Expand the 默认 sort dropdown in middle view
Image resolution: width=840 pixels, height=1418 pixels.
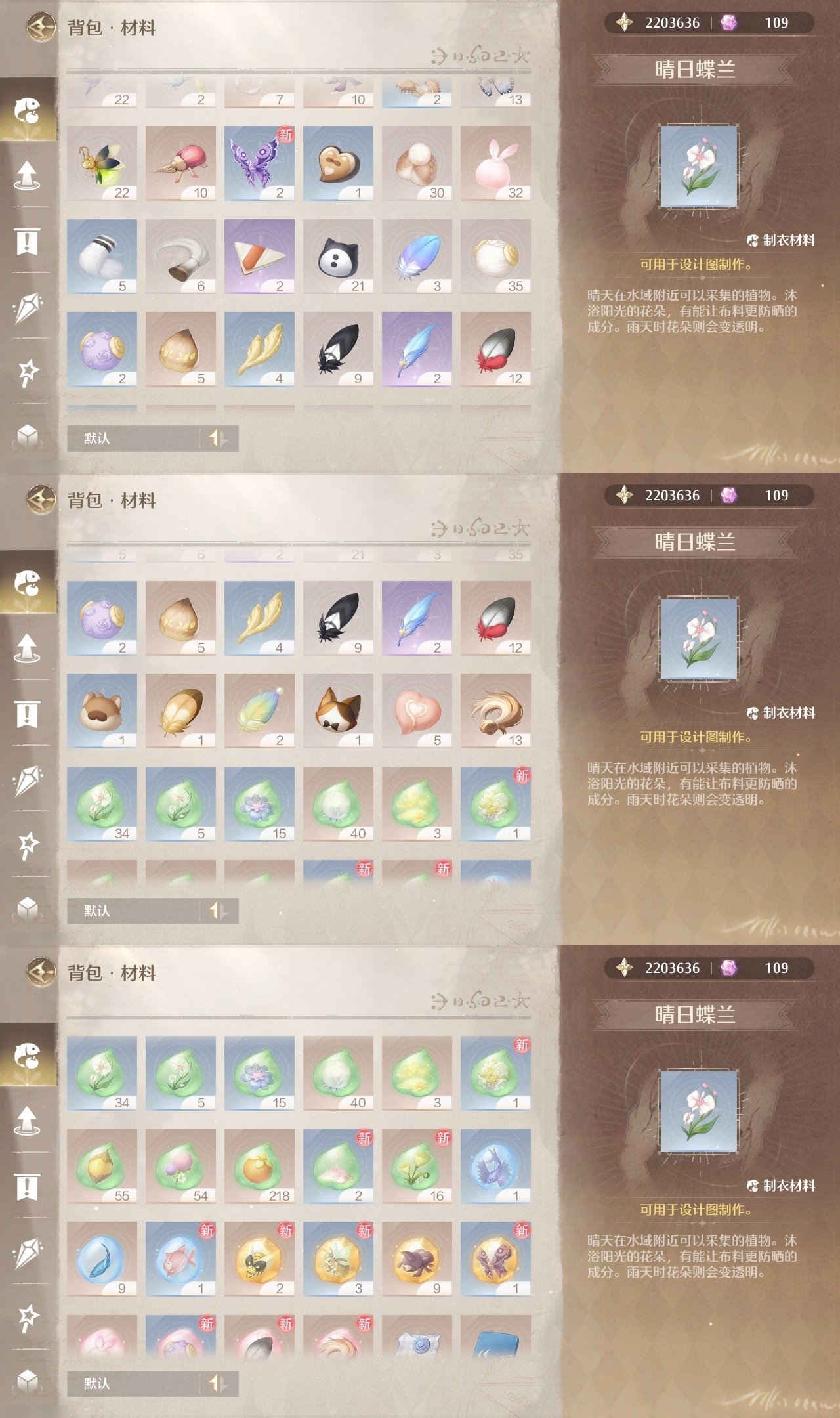tap(134, 911)
